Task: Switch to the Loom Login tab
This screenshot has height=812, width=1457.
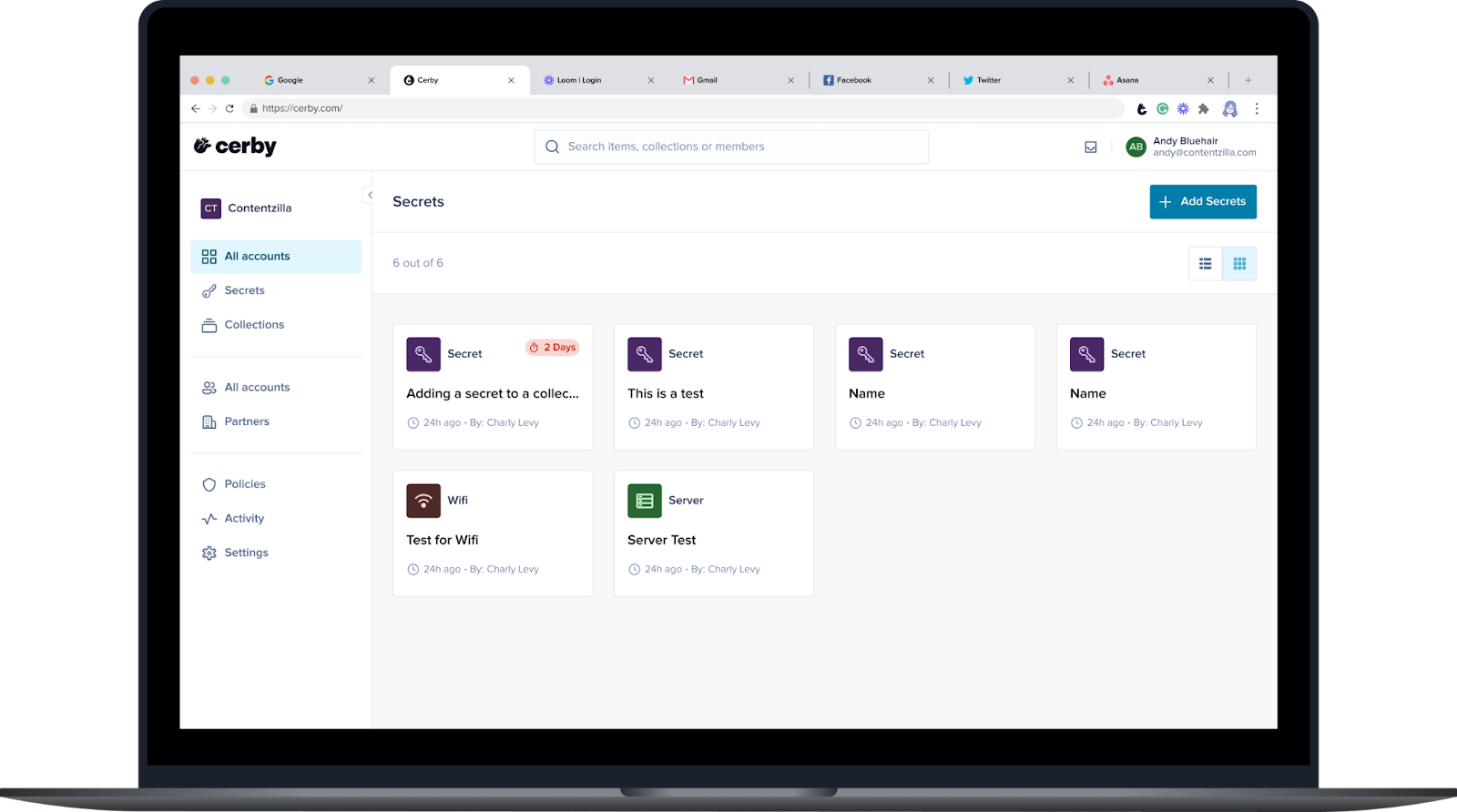Action: tap(599, 80)
